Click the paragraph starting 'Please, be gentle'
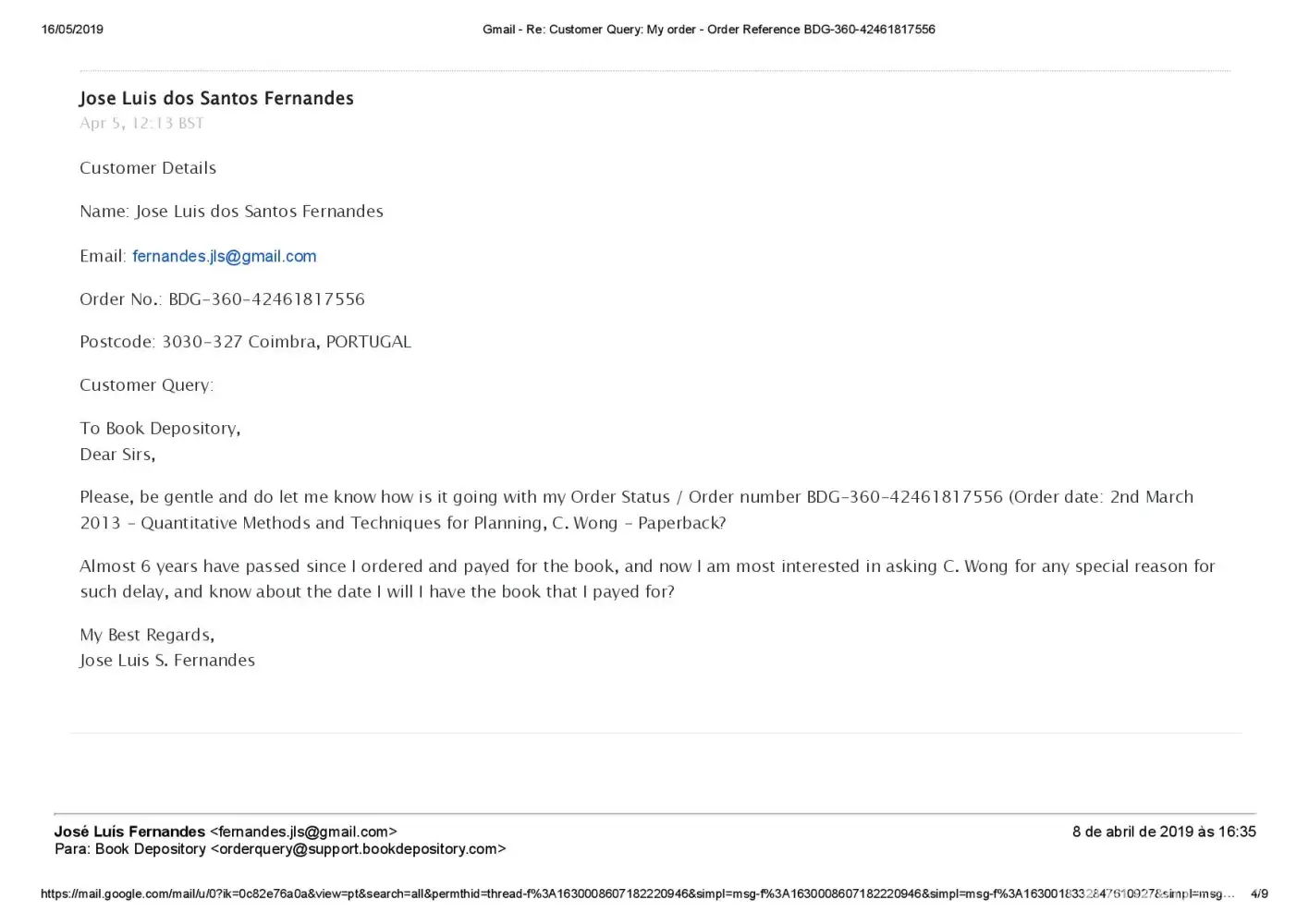 636,509
